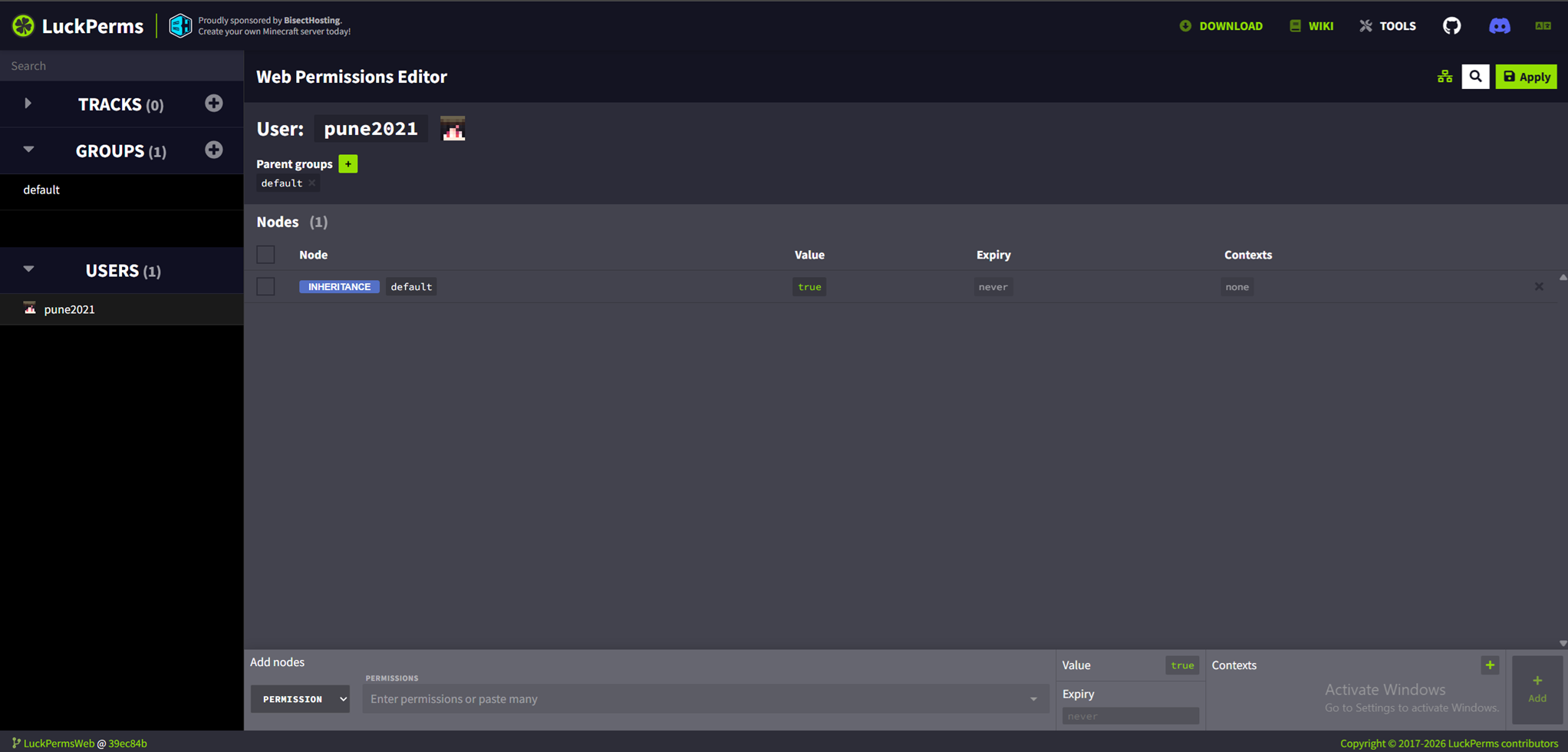Click the LuckPerms clover logo

tap(24, 26)
